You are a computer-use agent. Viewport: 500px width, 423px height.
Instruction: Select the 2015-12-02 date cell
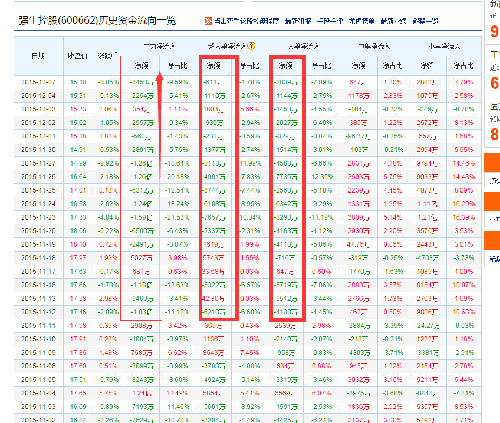pyautogui.click(x=38, y=123)
